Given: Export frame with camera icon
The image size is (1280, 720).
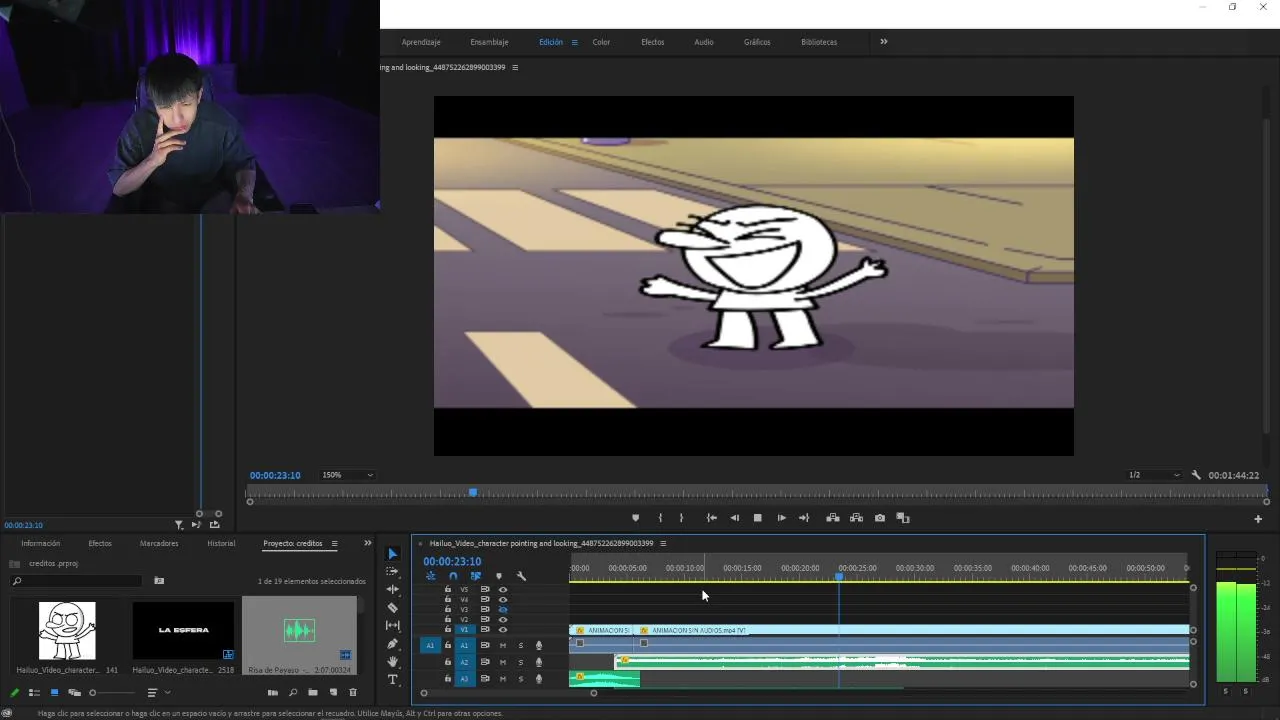Looking at the screenshot, I should (x=880, y=518).
